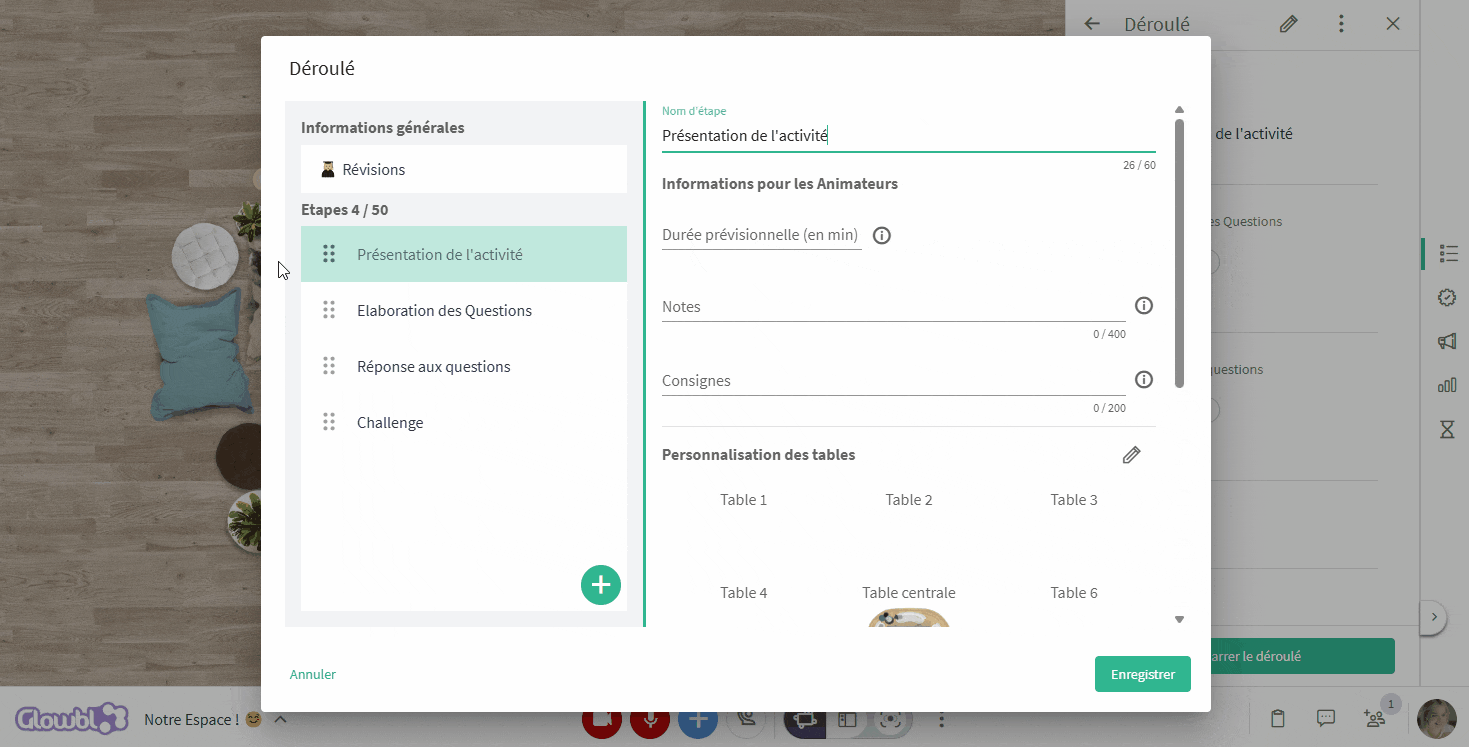Click the drag handle beside Réponse aux questions

329,366
